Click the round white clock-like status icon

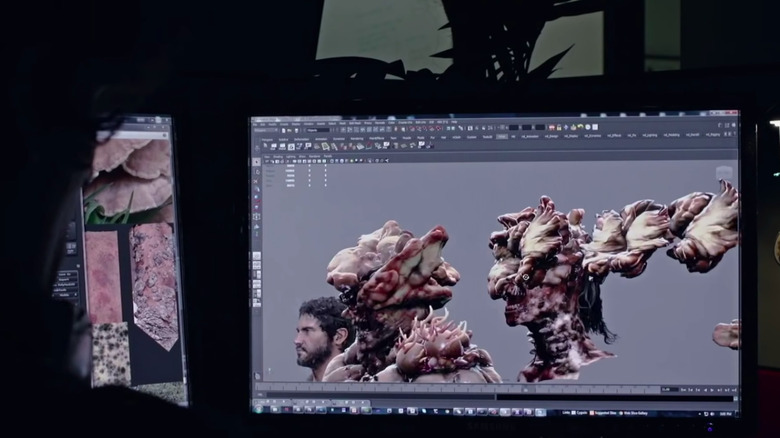[x=588, y=127]
